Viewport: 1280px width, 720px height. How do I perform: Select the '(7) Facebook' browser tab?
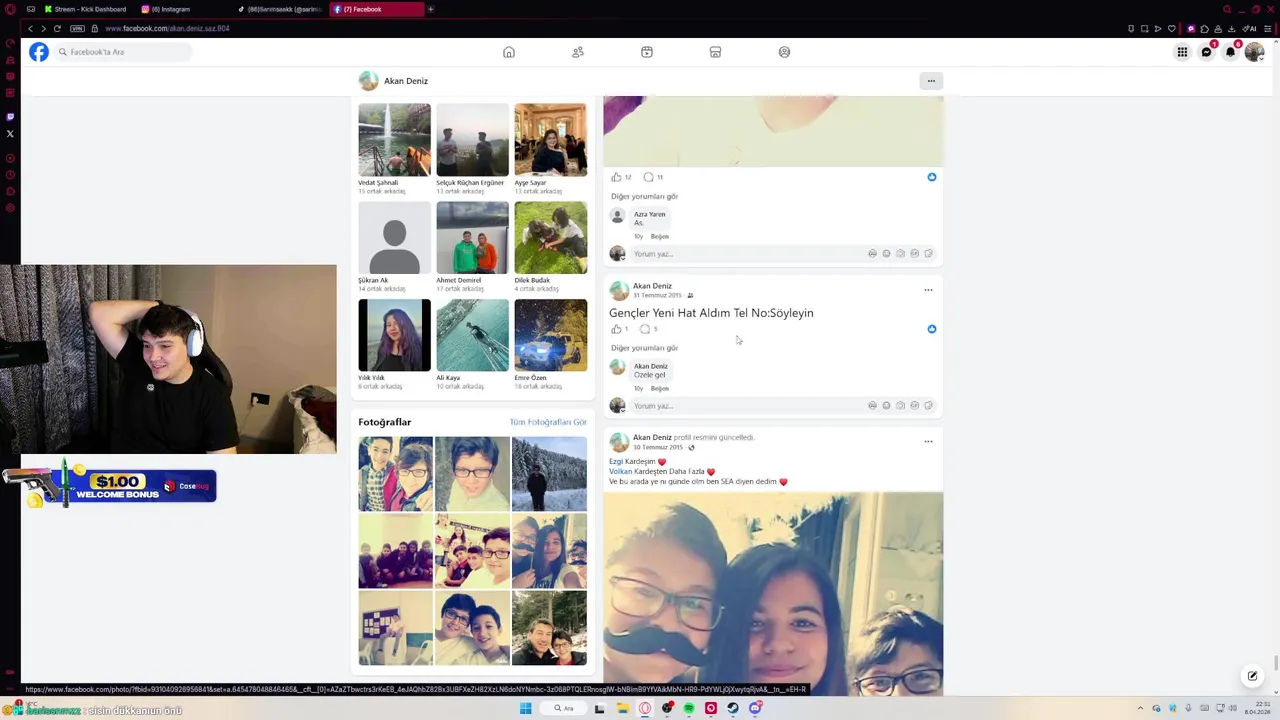375,9
